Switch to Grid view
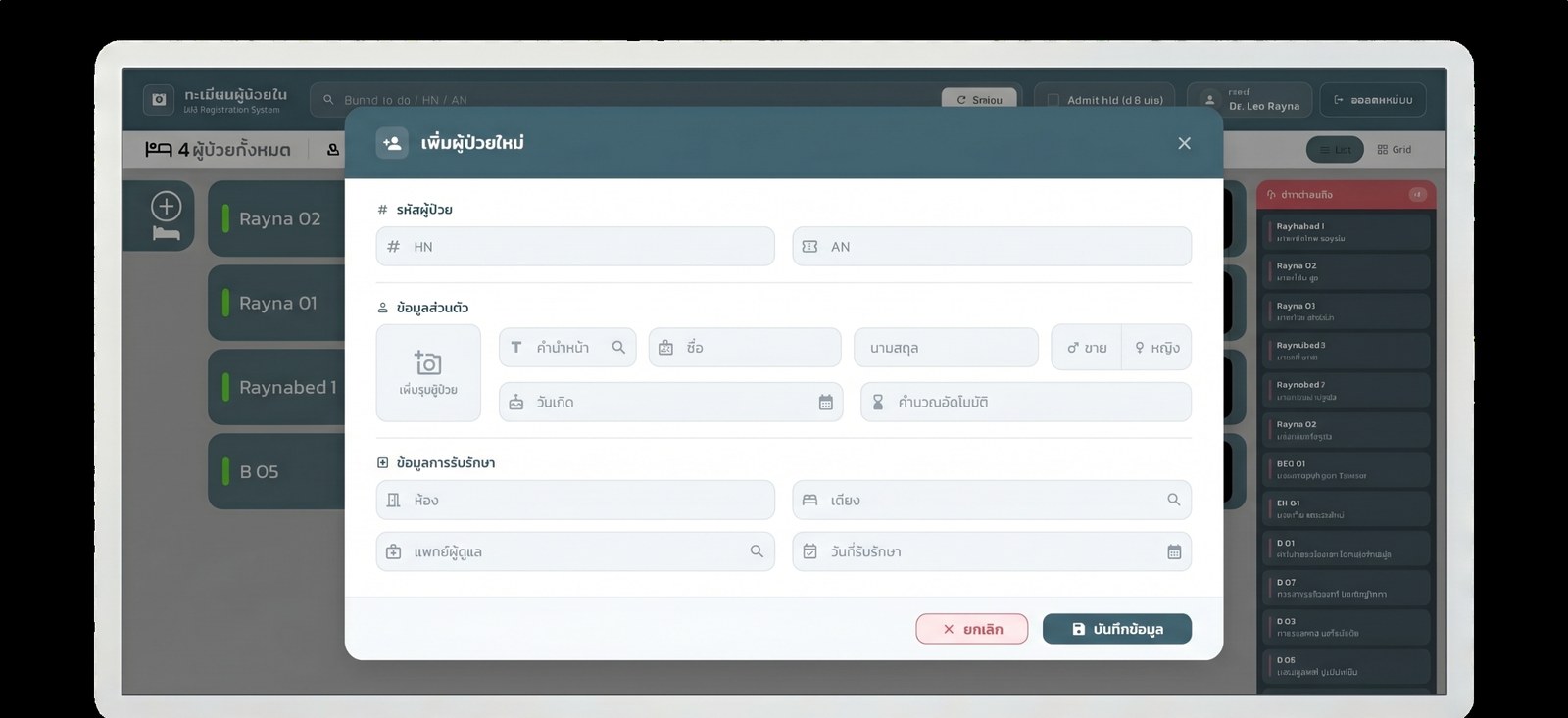 pos(1395,150)
